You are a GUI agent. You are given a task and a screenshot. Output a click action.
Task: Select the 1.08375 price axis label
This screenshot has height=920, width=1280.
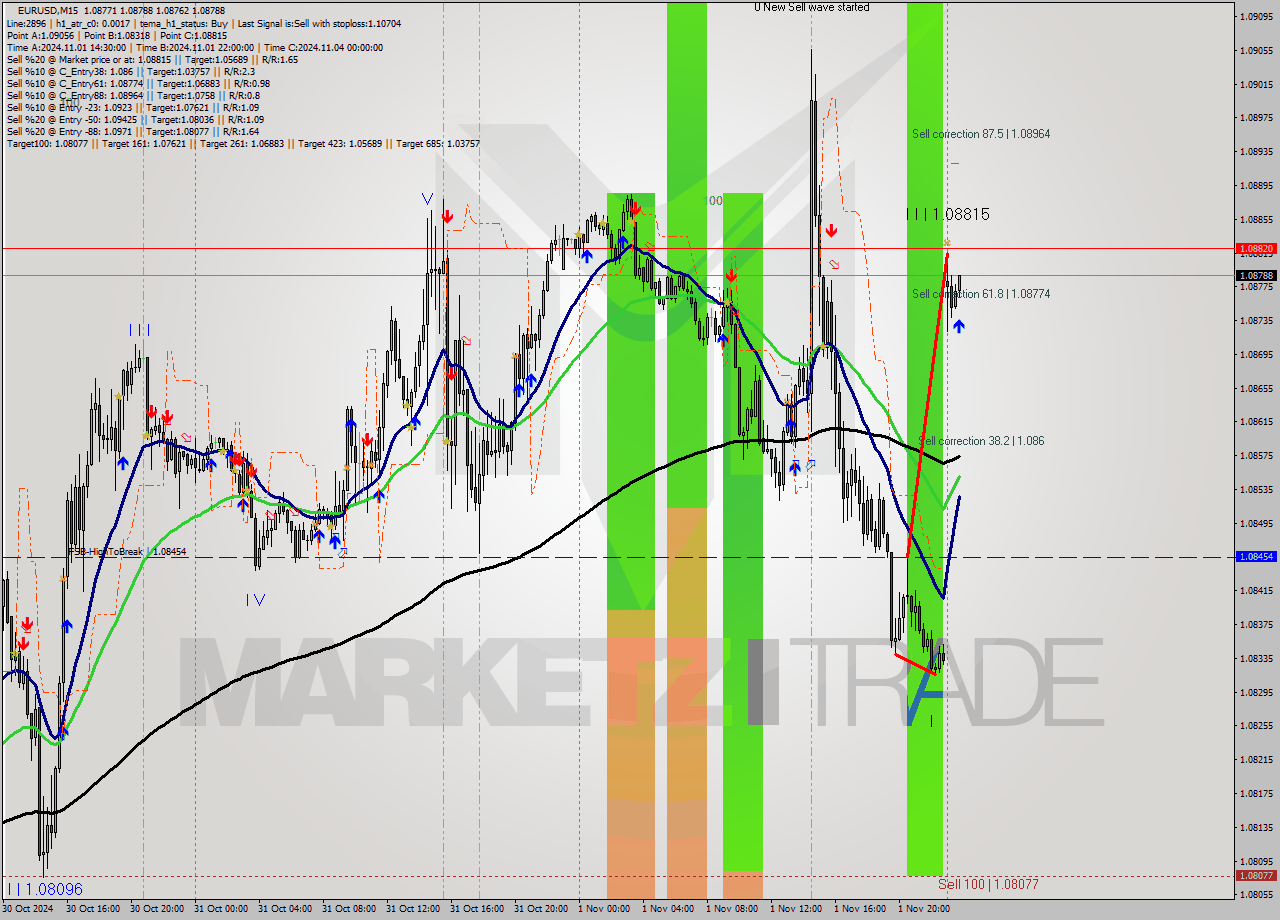(1256, 624)
